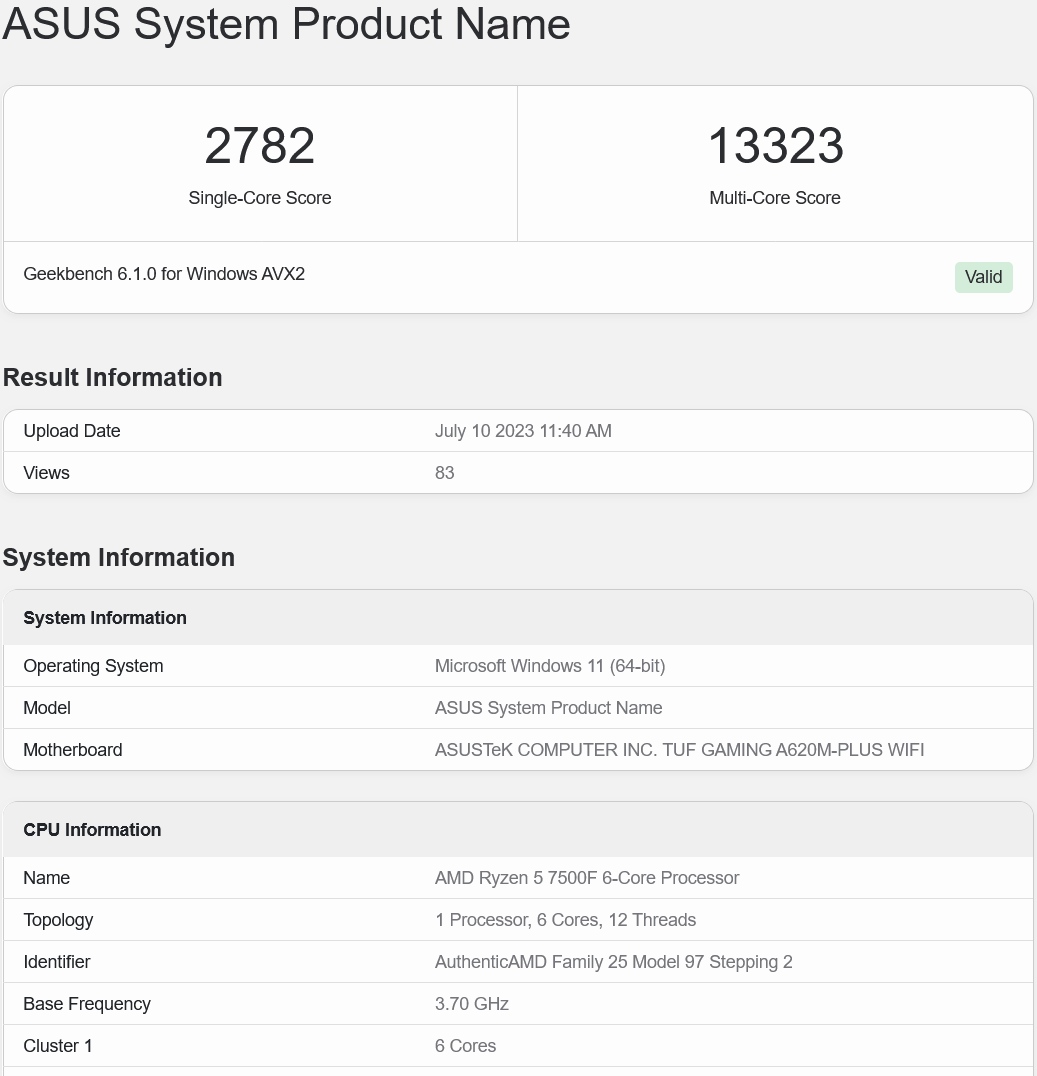Image resolution: width=1037 pixels, height=1076 pixels.
Task: Click the Geekbench 6.1.0 for Windows AVX2 text
Action: pos(164,274)
